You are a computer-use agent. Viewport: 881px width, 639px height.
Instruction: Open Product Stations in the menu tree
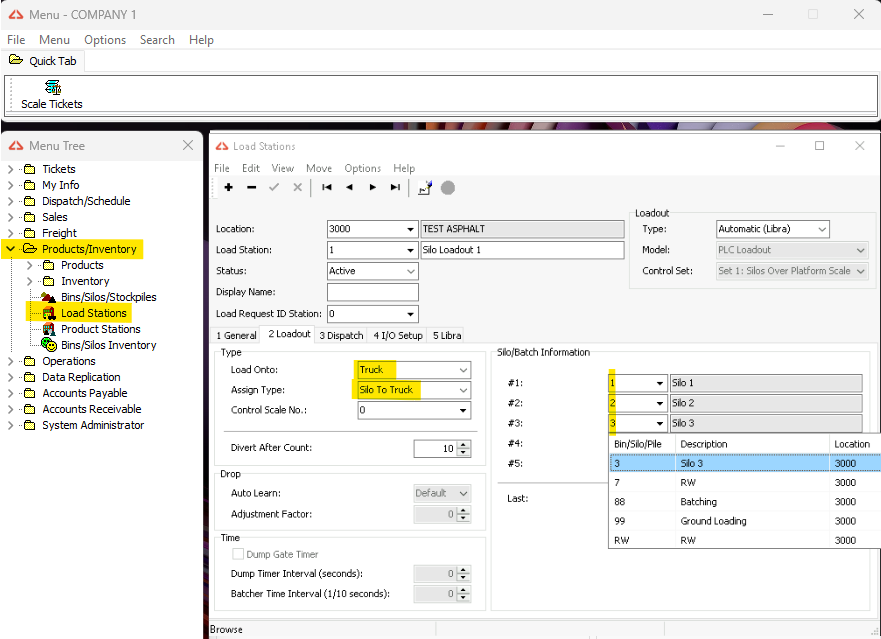click(x=101, y=329)
